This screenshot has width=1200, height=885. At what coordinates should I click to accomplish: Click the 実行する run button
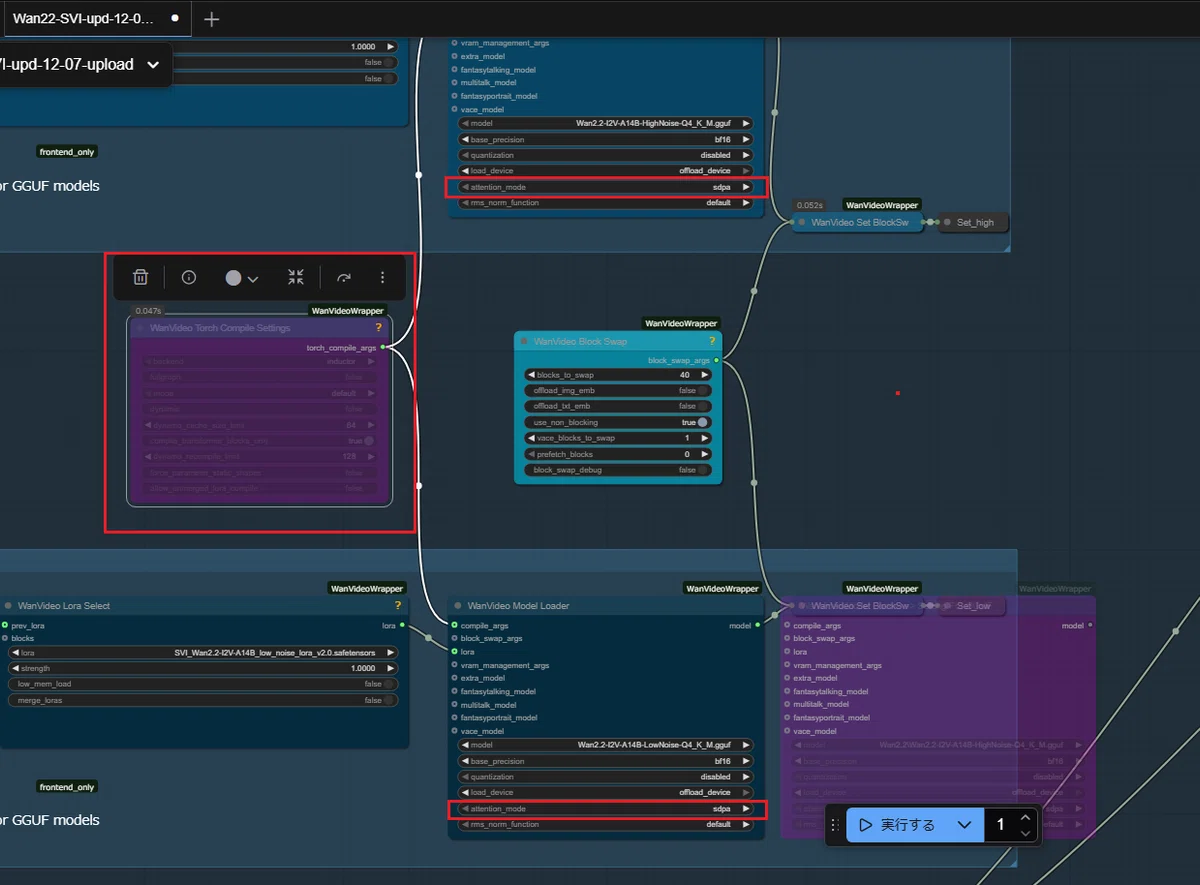(898, 825)
